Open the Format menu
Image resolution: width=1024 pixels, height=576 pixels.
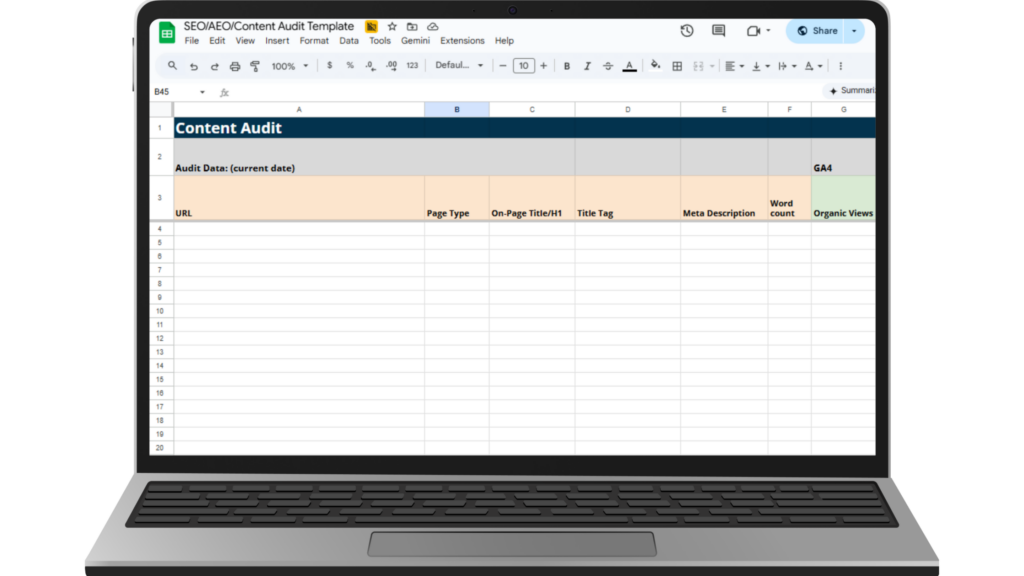(314, 41)
